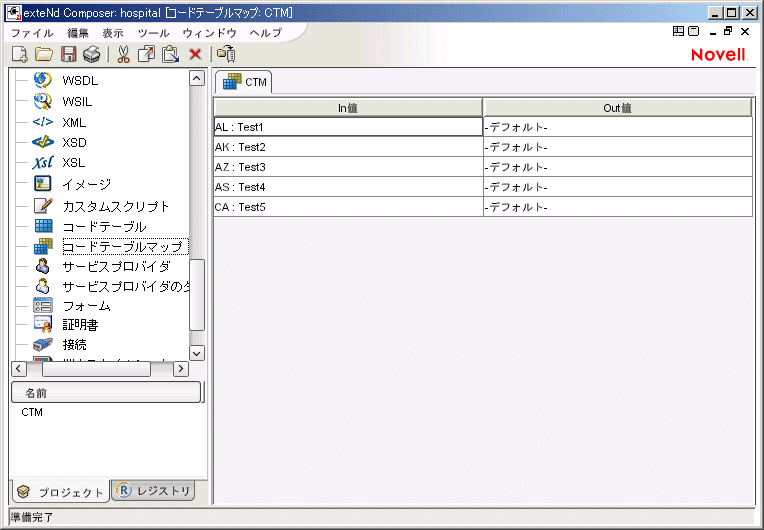Select the WSDL tree label
Screen dimensions: 764x530
[x=80, y=80]
